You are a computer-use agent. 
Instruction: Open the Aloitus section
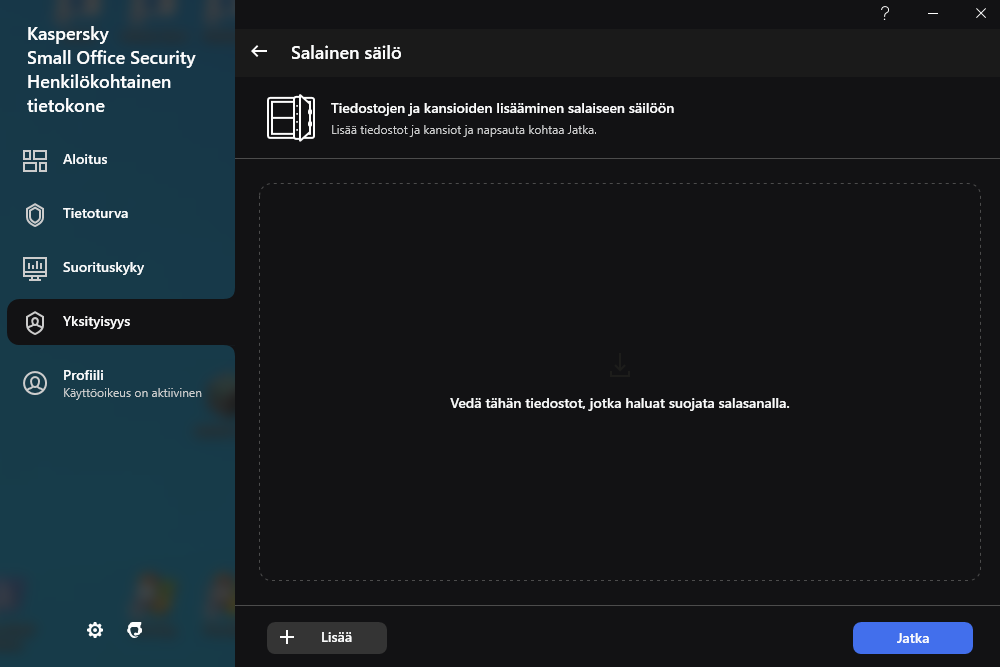[x=118, y=159]
